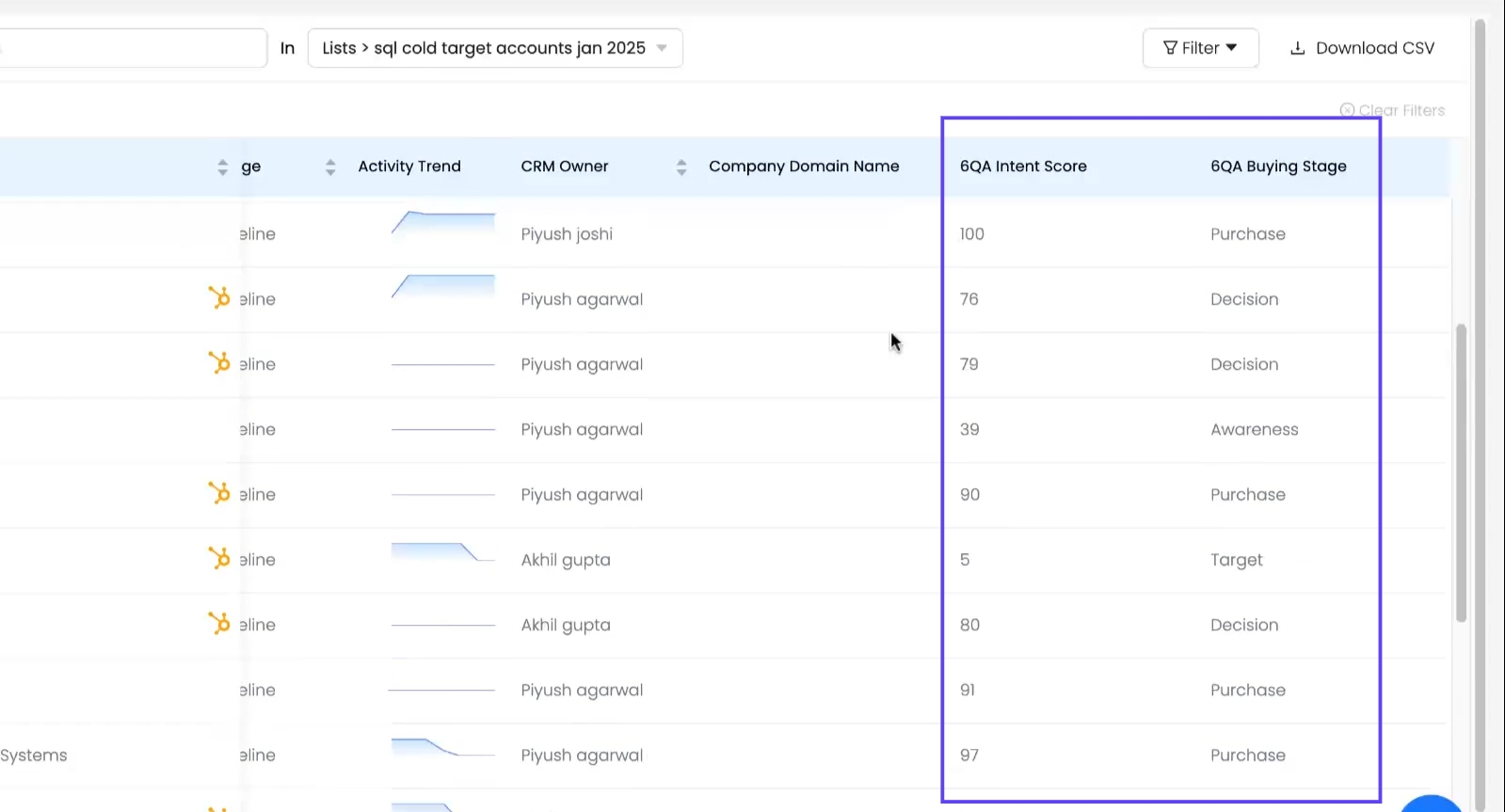
Task: Select the 6QA Buying Stage column header
Action: [x=1278, y=167]
